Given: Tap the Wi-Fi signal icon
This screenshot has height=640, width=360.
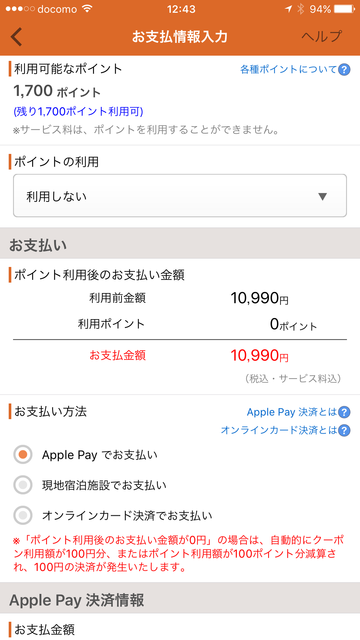Looking at the screenshot, I should [x=87, y=9].
